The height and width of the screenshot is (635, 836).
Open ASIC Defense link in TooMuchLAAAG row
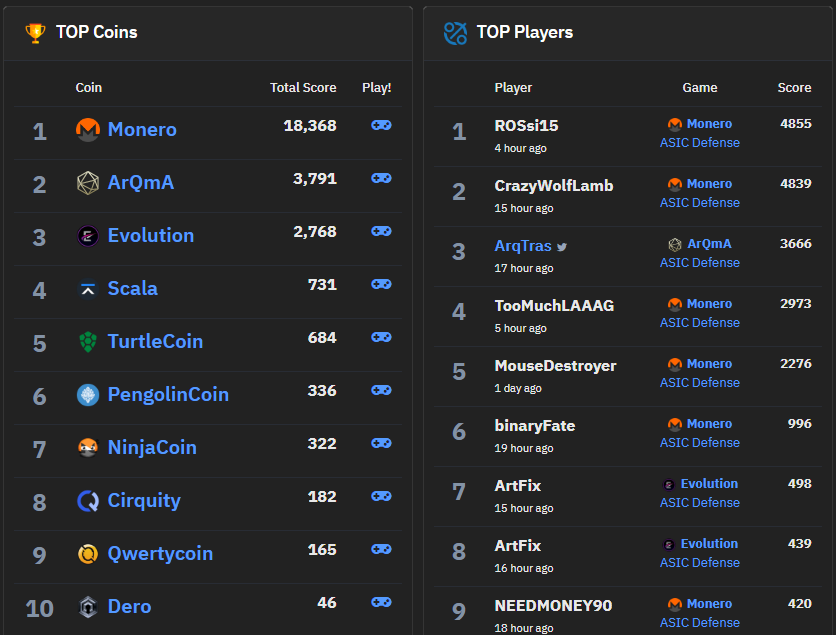pyautogui.click(x=700, y=323)
